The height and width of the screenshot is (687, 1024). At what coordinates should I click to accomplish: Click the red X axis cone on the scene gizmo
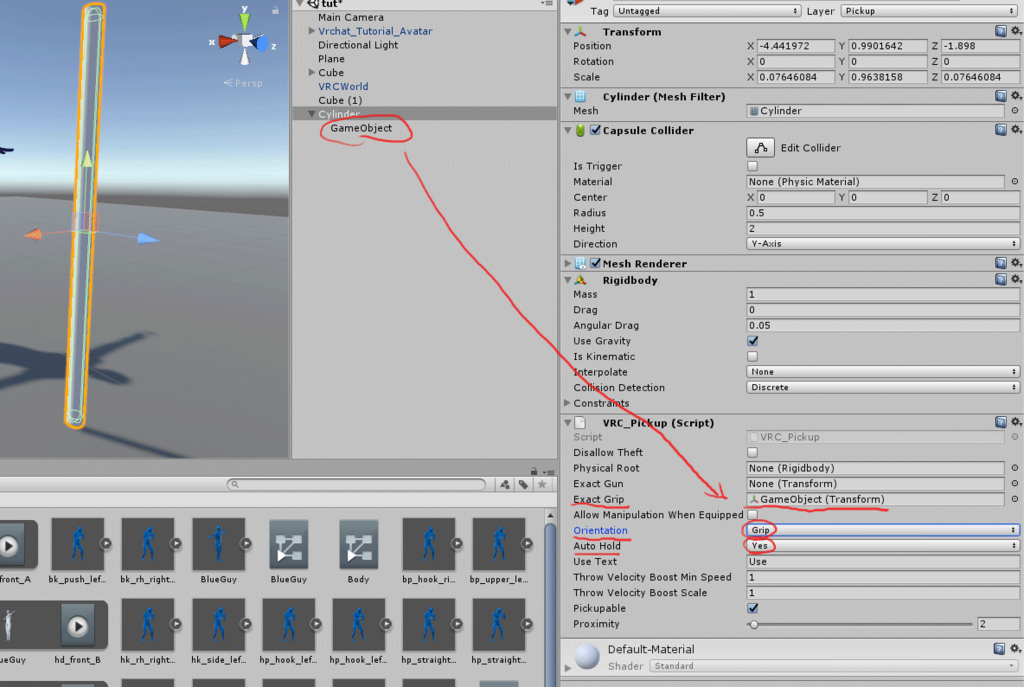[x=227, y=42]
